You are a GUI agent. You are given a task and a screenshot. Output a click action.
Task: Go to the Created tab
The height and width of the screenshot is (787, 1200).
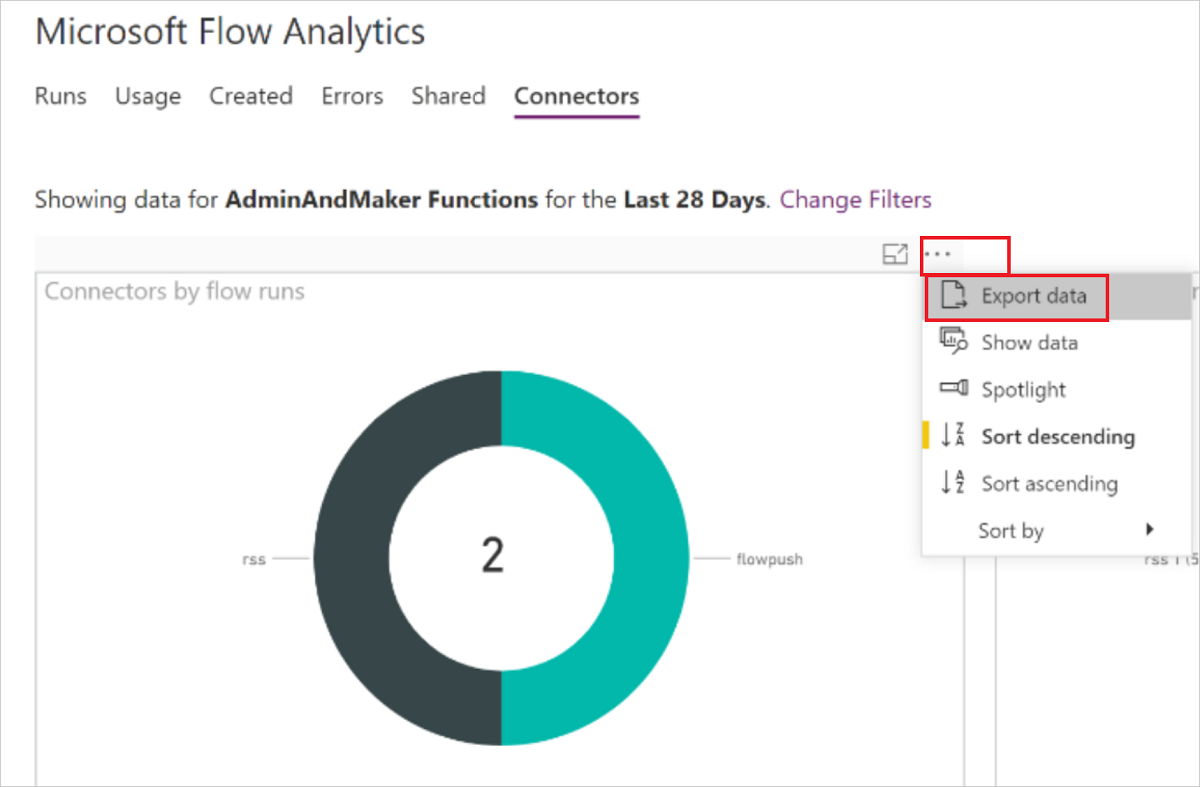(251, 96)
